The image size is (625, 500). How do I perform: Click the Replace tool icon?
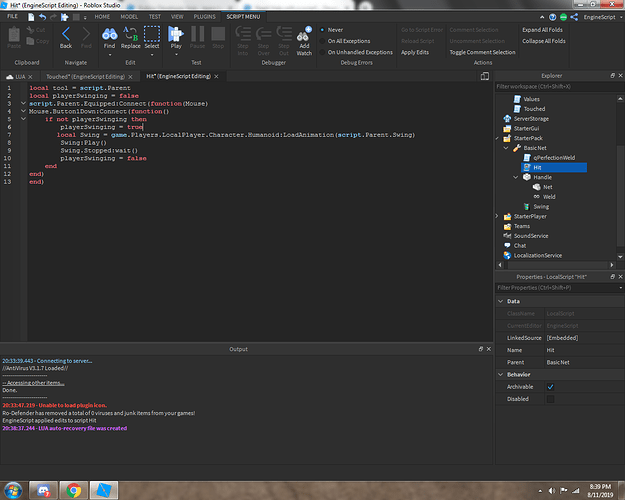click(130, 34)
